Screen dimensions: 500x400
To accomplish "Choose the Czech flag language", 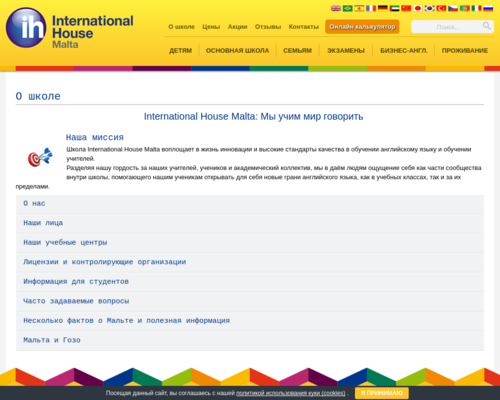I will tap(453, 8).
